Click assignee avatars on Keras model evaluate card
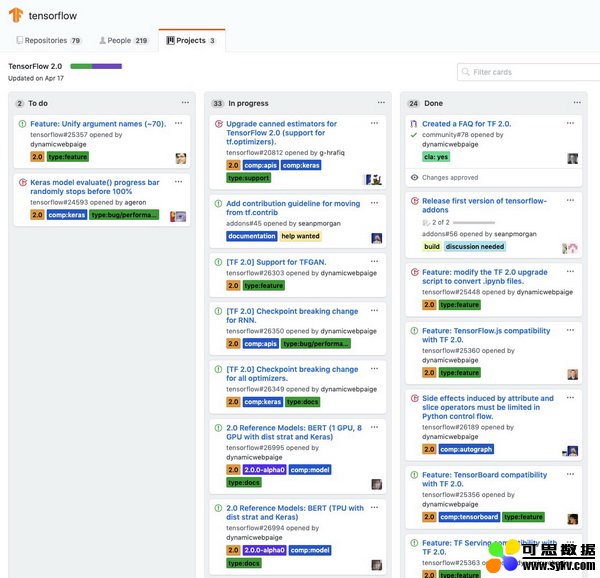Image resolution: width=600 pixels, height=578 pixels. (178, 217)
